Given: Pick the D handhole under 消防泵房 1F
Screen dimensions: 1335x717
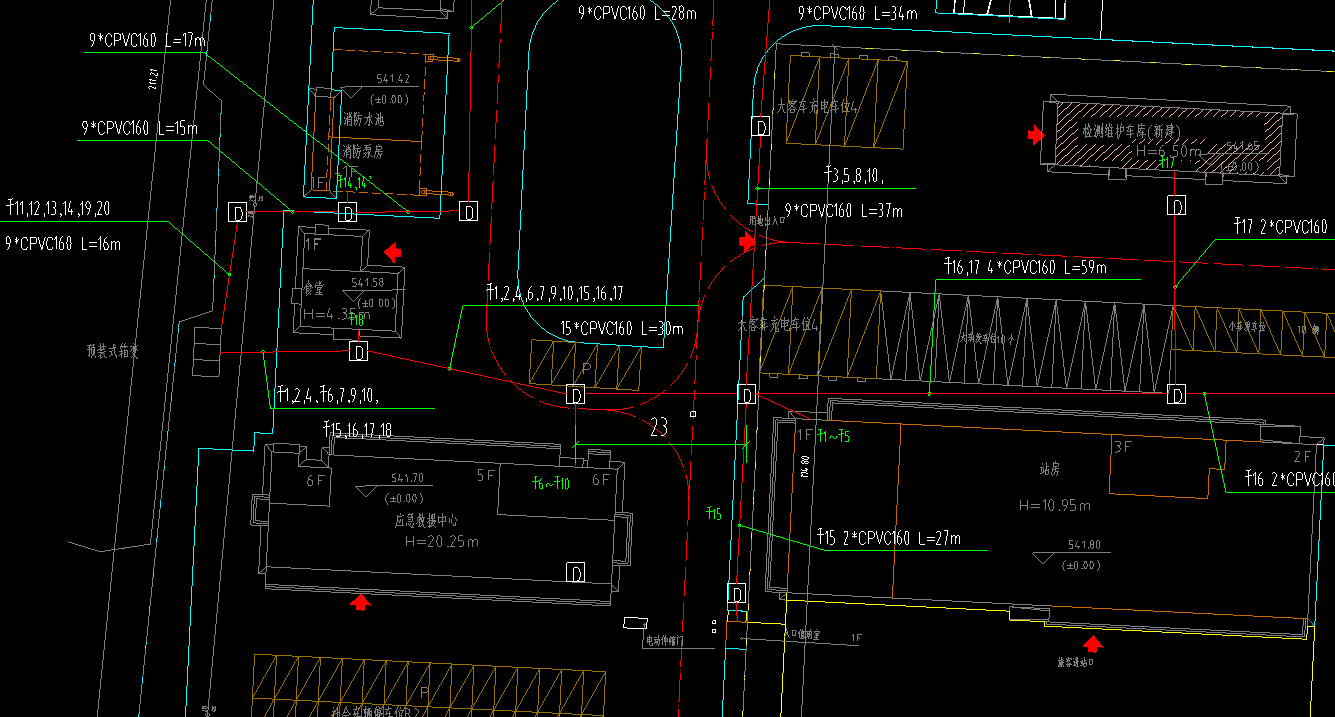Looking at the screenshot, I should coord(347,212).
